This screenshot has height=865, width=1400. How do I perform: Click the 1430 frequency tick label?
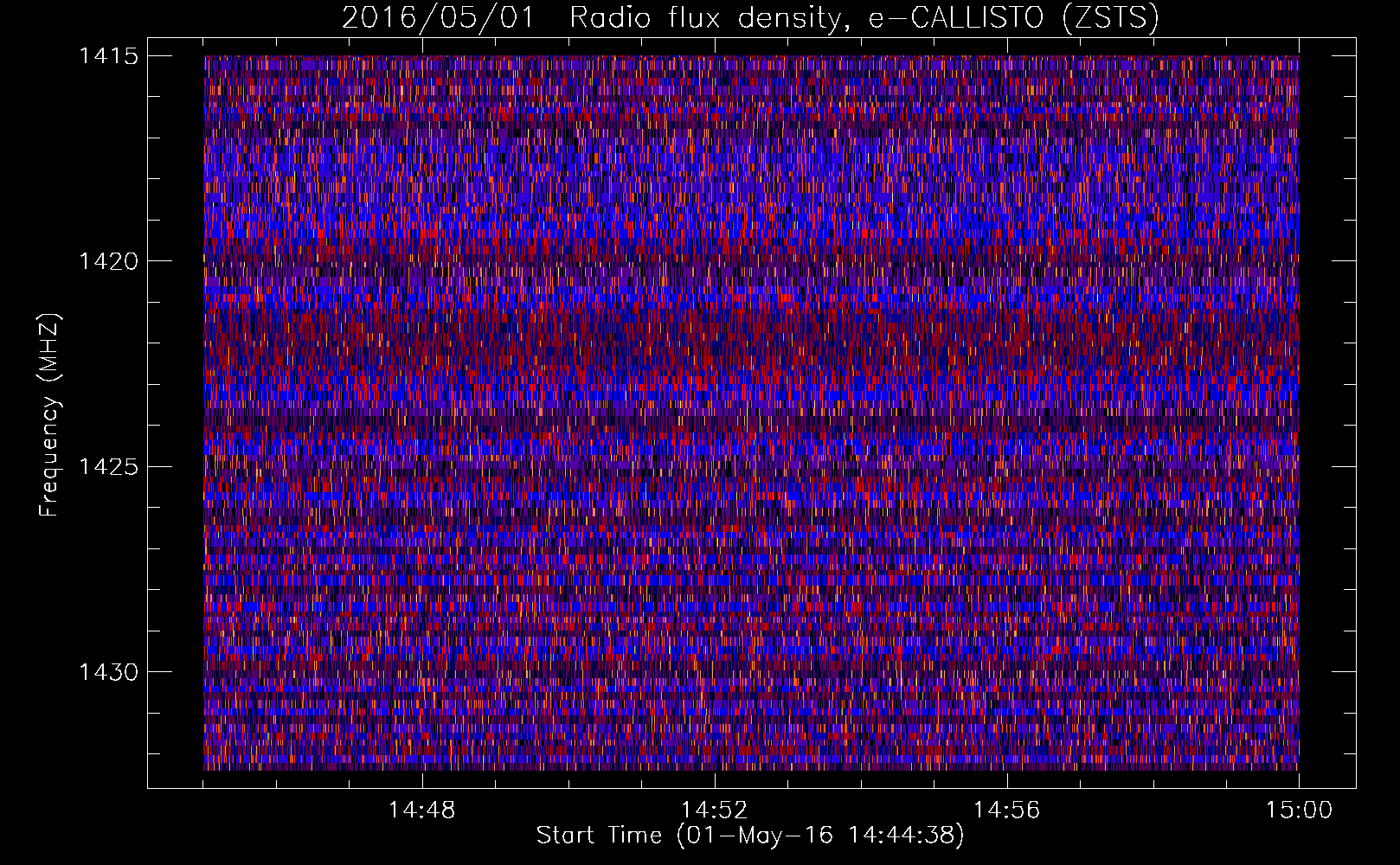109,672
